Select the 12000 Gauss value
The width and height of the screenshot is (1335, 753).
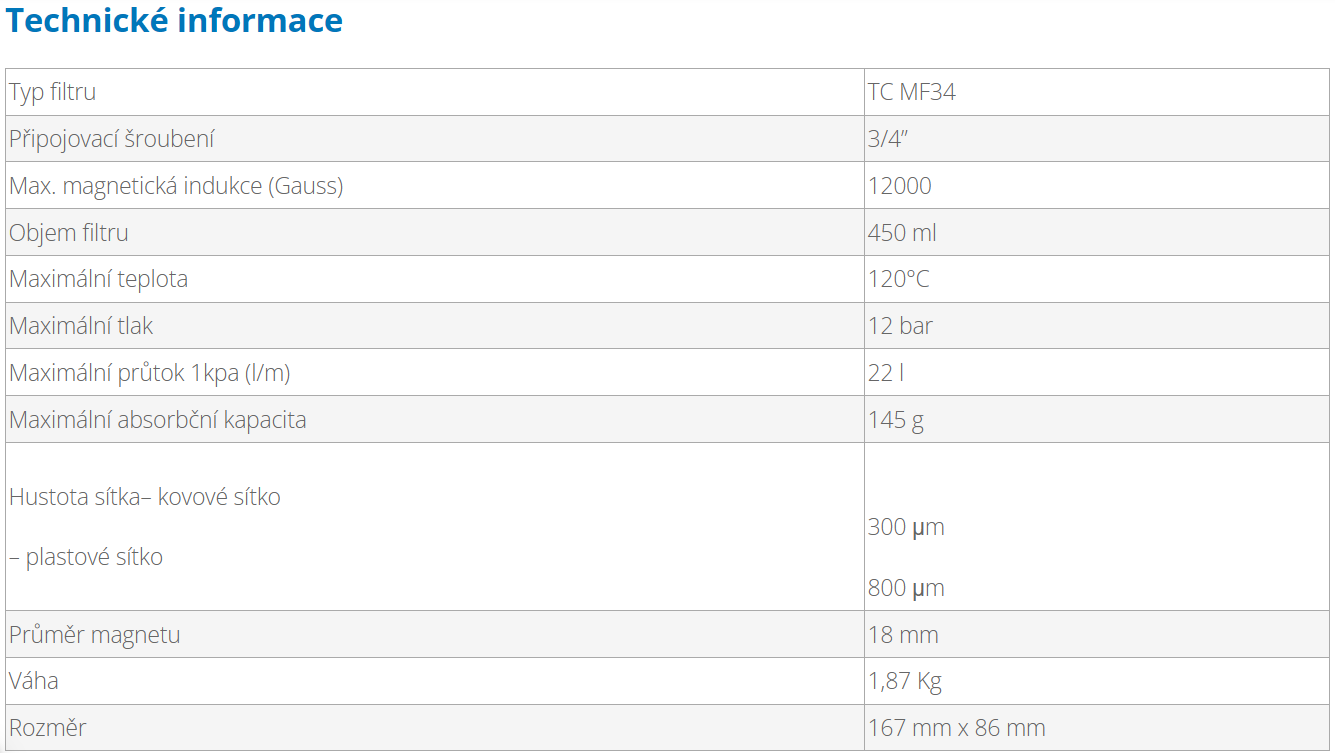click(900, 186)
